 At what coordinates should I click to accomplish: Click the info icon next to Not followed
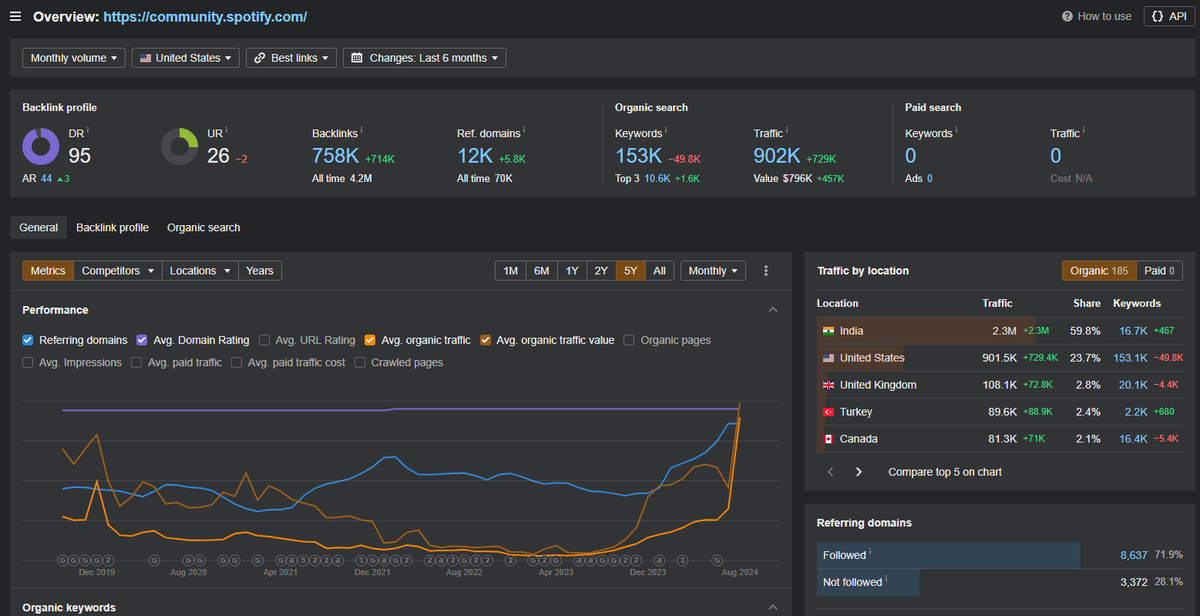pyautogui.click(x=887, y=580)
